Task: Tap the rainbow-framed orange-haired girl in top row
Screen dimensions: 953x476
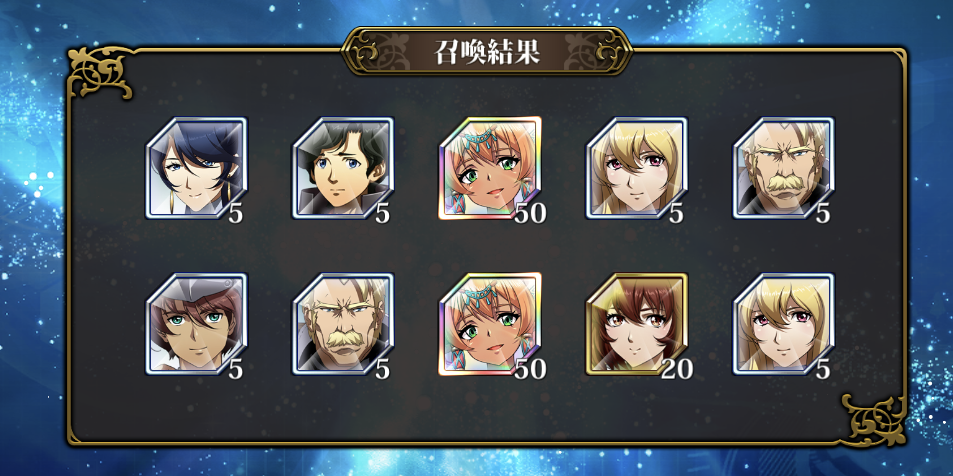Action: 490,168
